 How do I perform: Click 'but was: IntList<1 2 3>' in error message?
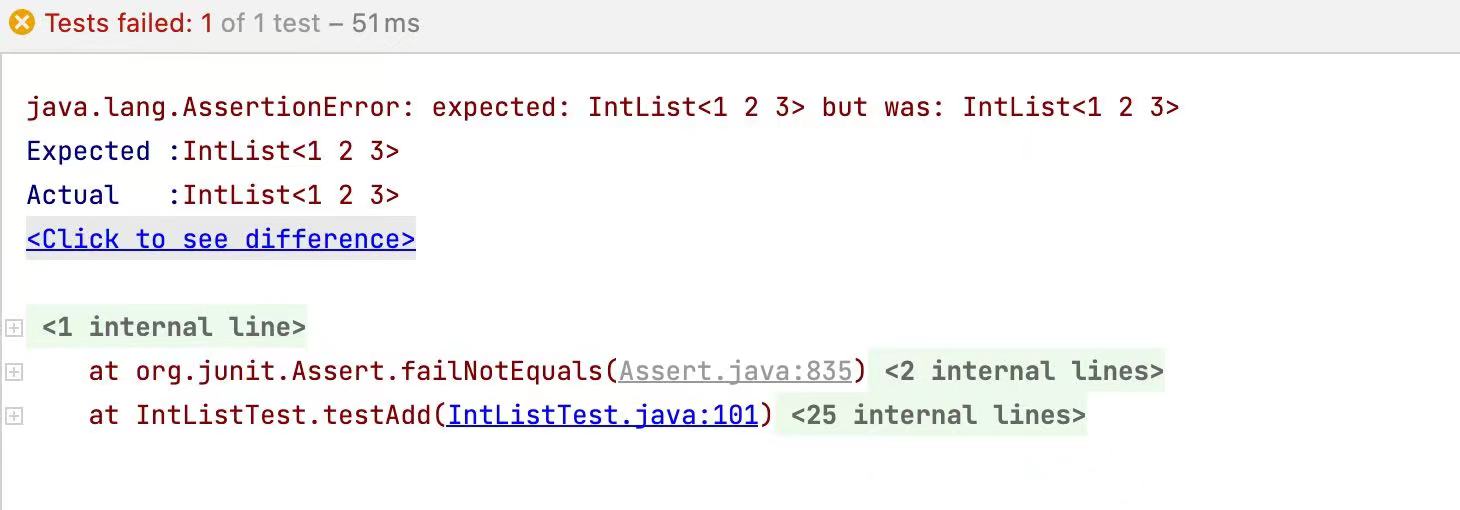1000,107
